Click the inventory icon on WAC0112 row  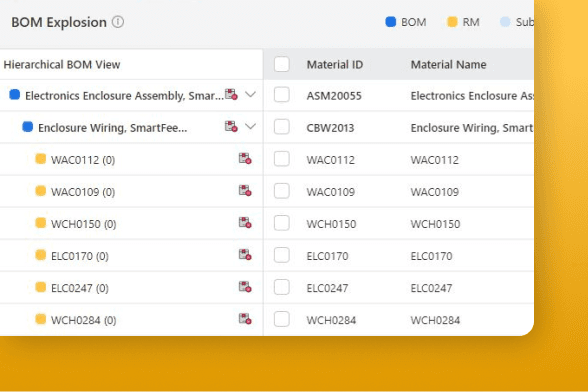point(245,159)
